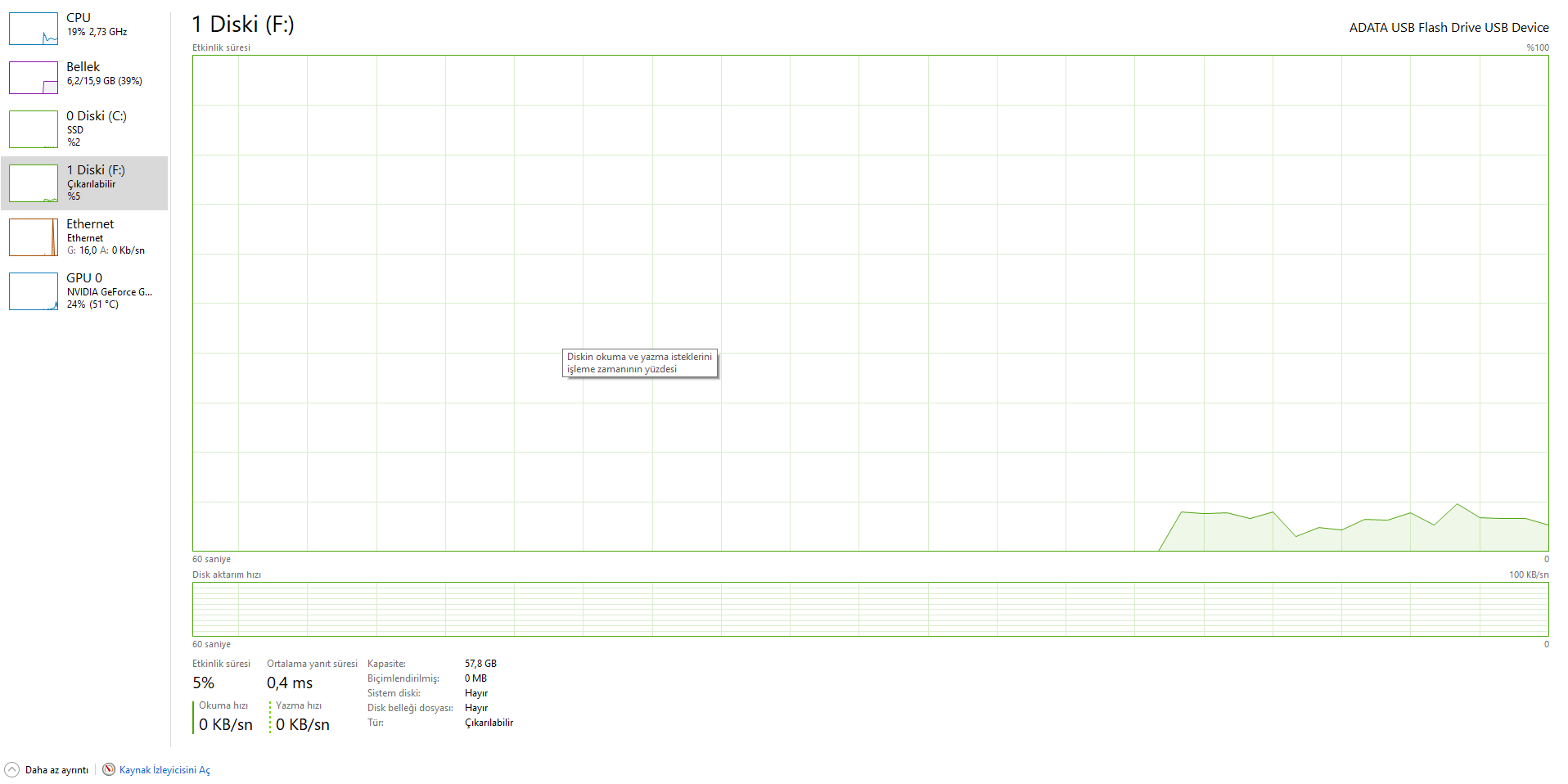The height and width of the screenshot is (784, 1568).
Task: Click the 5% Etkinlik süresi value
Action: coord(204,683)
